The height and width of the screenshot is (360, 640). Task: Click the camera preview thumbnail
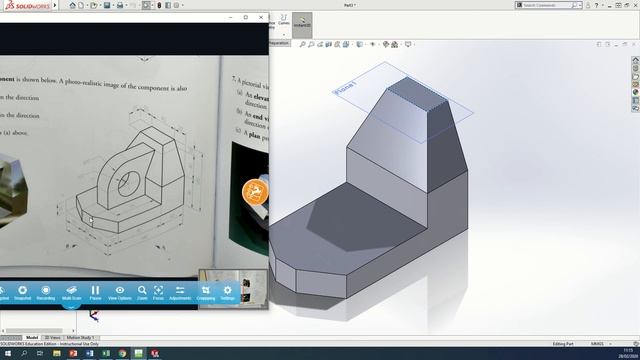click(x=233, y=289)
